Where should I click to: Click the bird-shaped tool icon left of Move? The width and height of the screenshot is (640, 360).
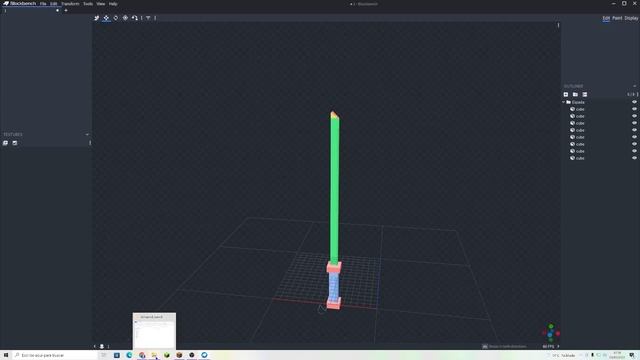[x=97, y=18]
